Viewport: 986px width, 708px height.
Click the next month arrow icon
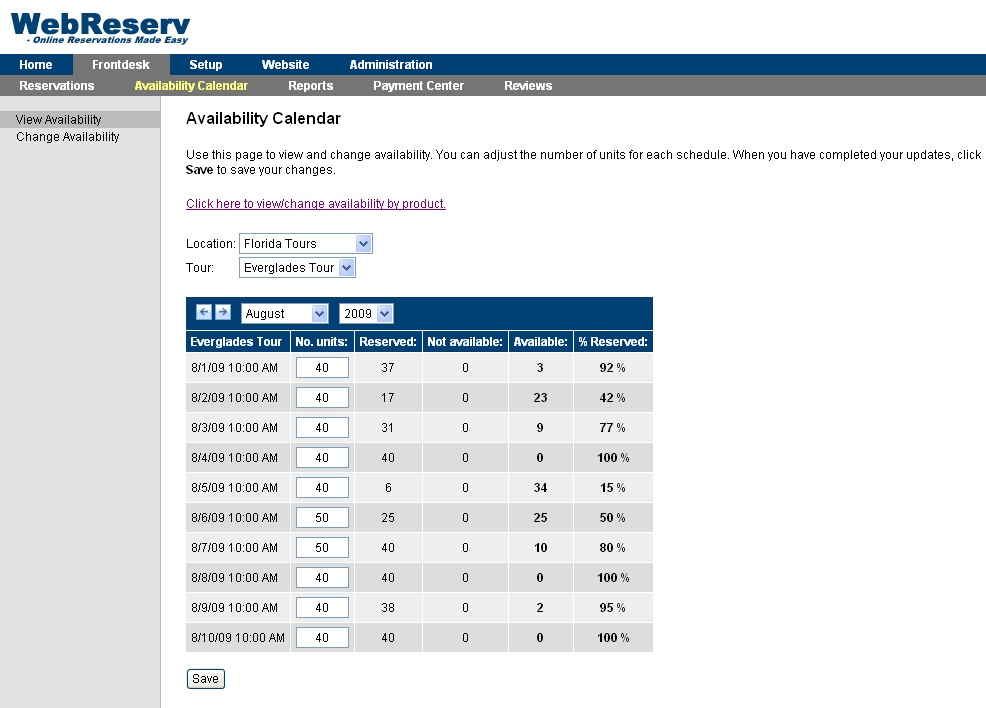click(x=223, y=313)
